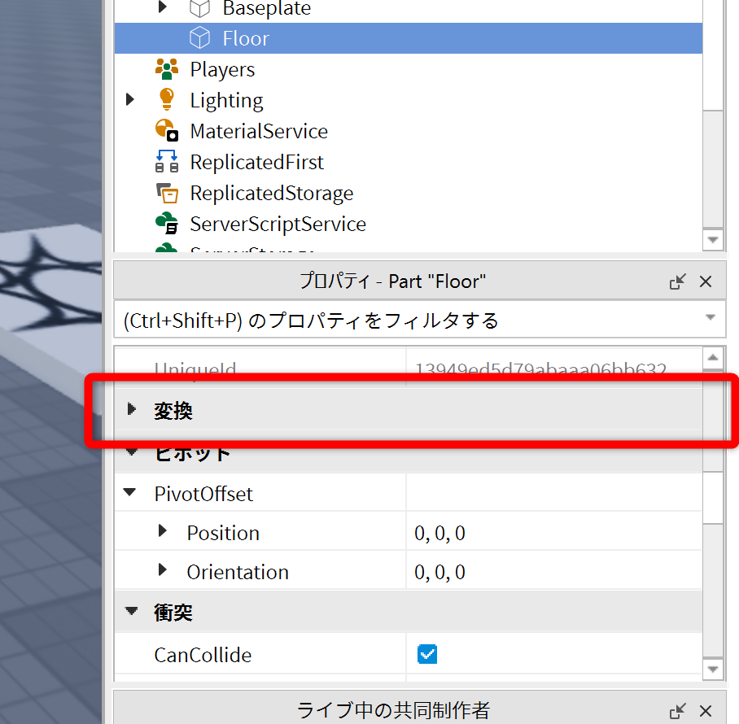Click the Baseplate cube icon

(200, 9)
